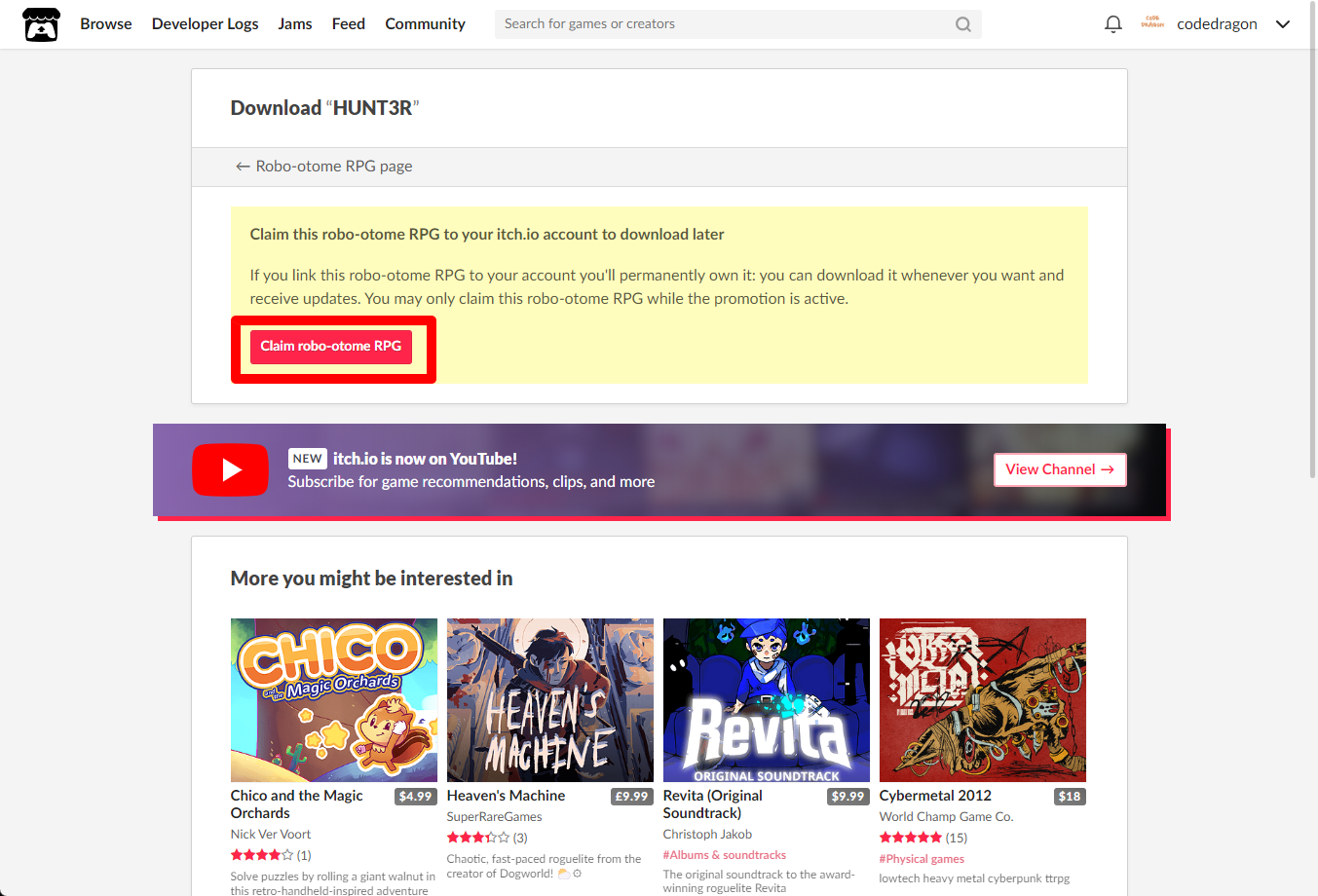Viewport: 1318px width, 896px height.
Task: Open the Chico and the Magic Orchards thumbnail
Action: 334,700
